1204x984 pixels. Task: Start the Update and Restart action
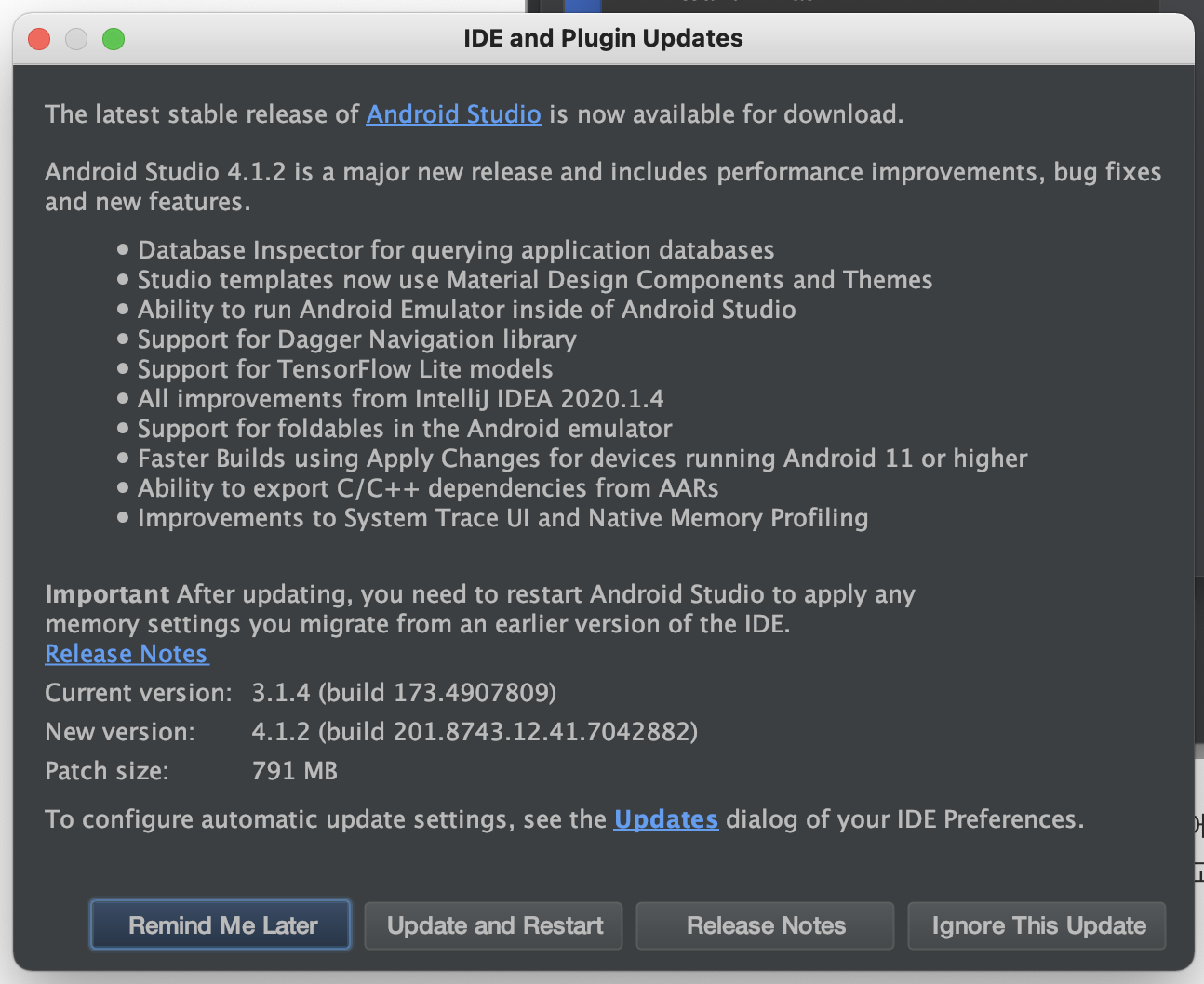click(x=493, y=925)
